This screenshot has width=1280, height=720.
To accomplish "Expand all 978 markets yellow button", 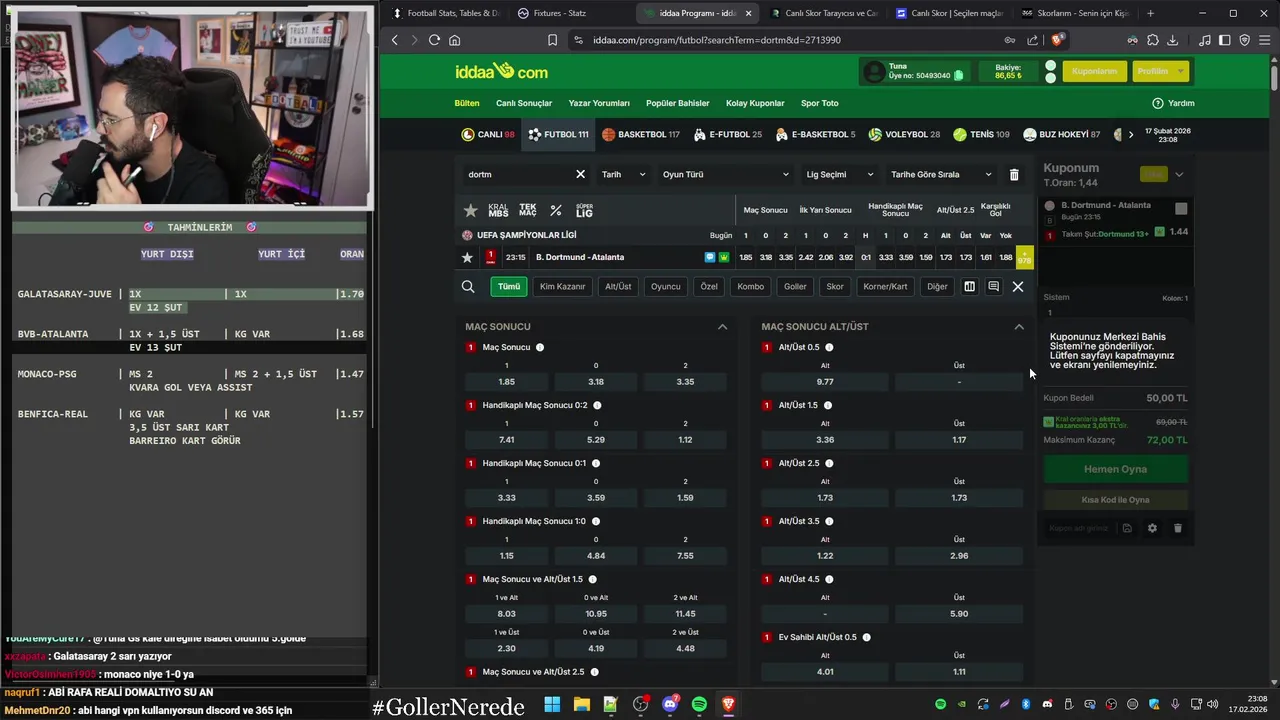I will pos(1025,257).
